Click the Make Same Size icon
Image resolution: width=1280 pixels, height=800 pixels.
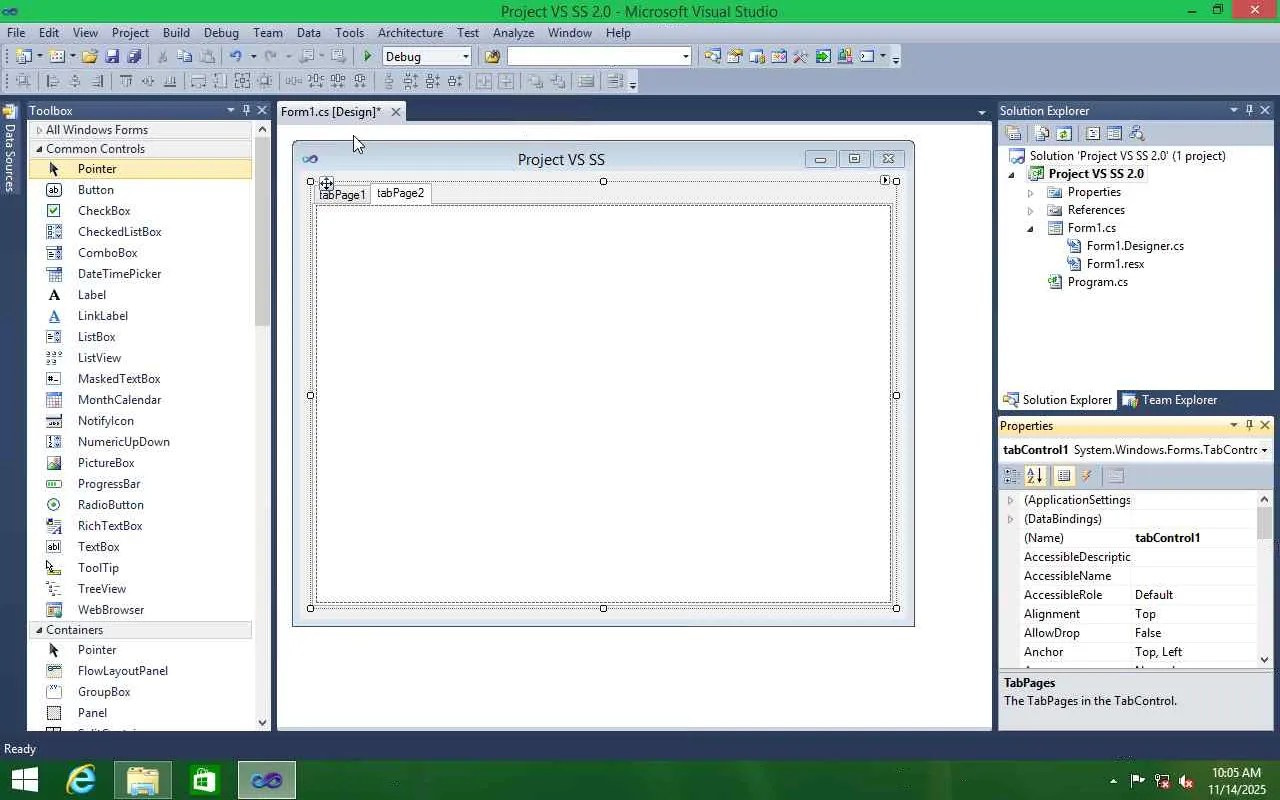click(x=242, y=82)
